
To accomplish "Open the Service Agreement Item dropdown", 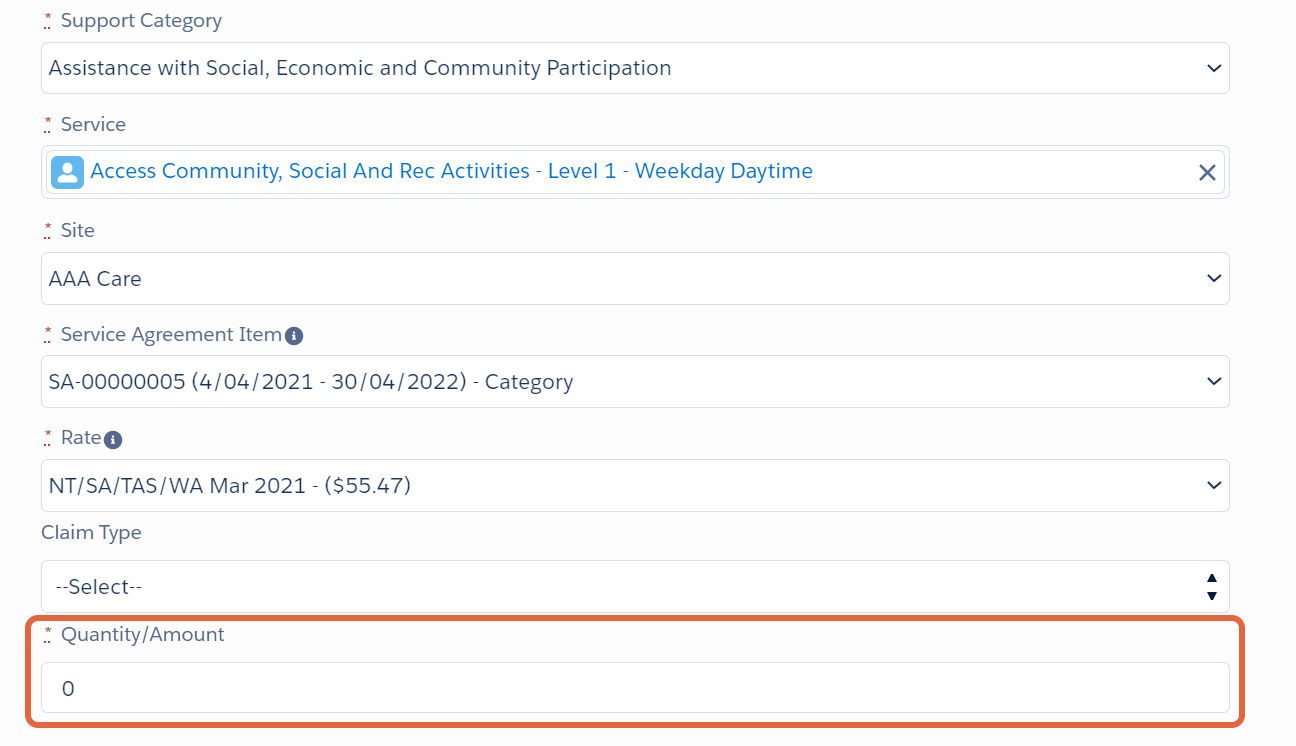I will coord(635,381).
